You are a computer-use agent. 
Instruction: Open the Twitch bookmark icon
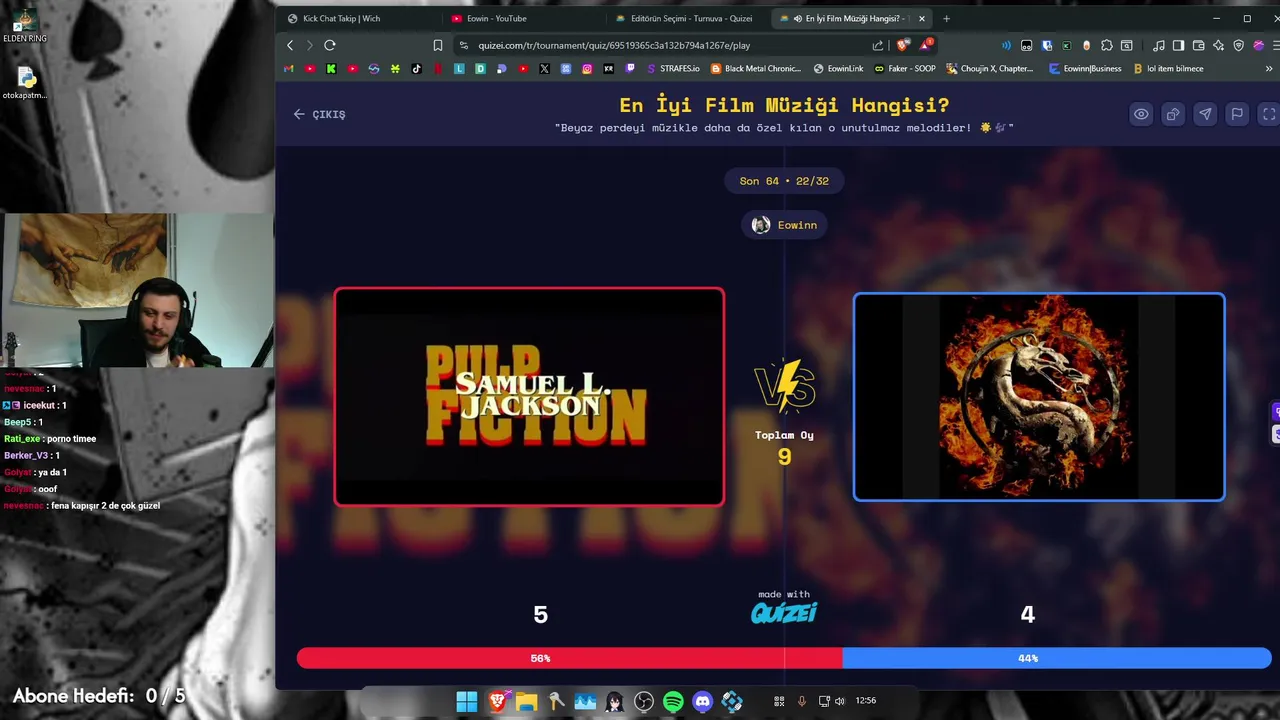[630, 69]
